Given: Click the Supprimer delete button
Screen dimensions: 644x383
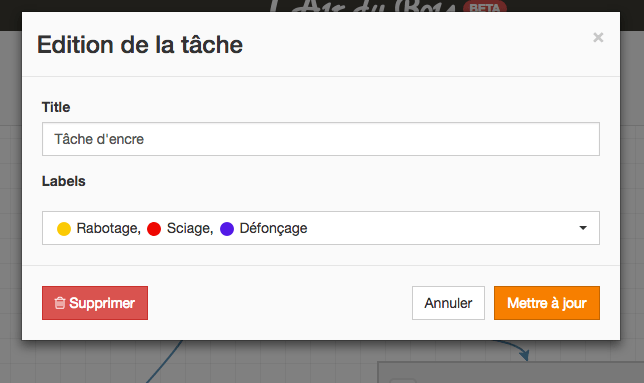Looking at the screenshot, I should (x=95, y=303).
